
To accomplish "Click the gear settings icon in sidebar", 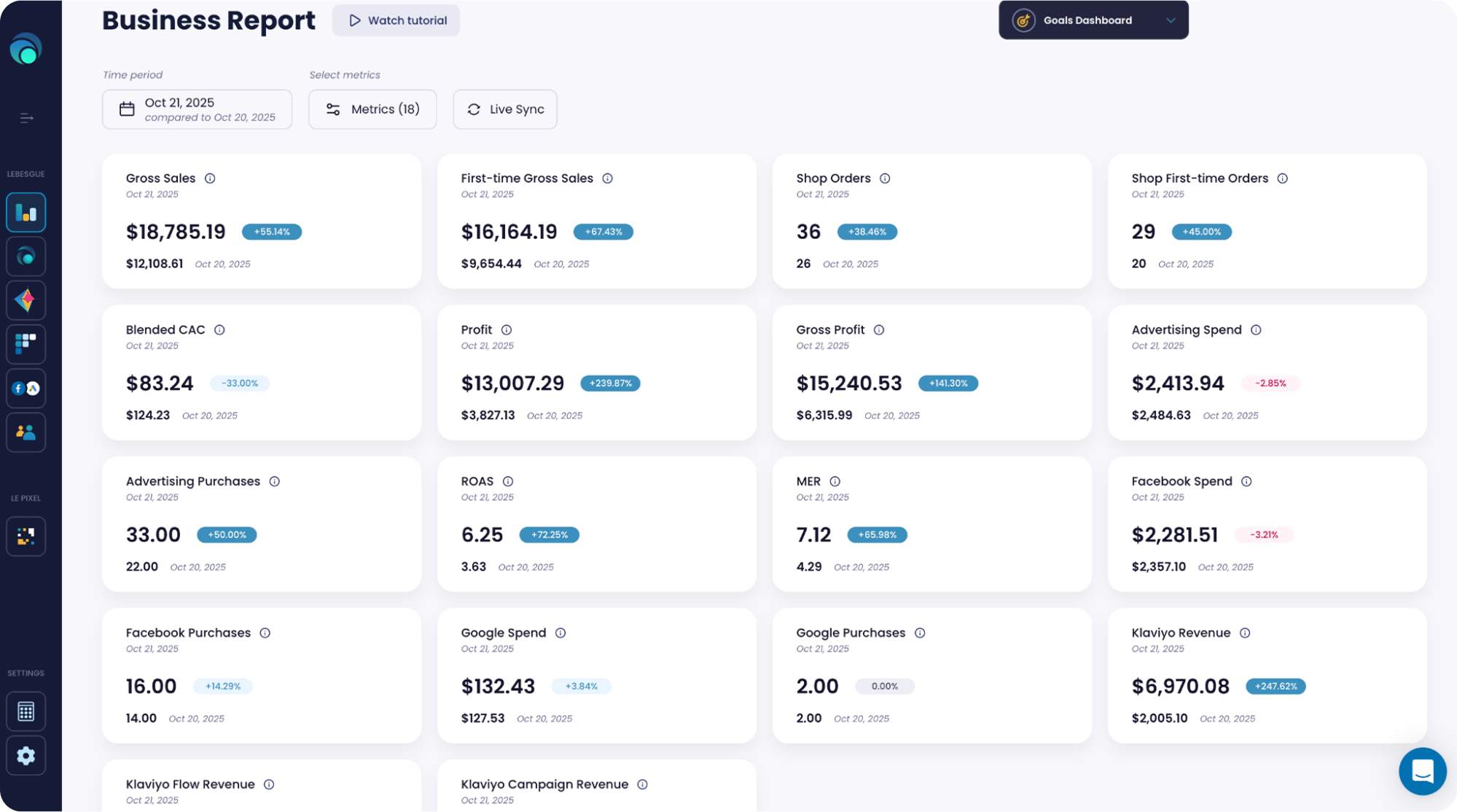I will [26, 756].
